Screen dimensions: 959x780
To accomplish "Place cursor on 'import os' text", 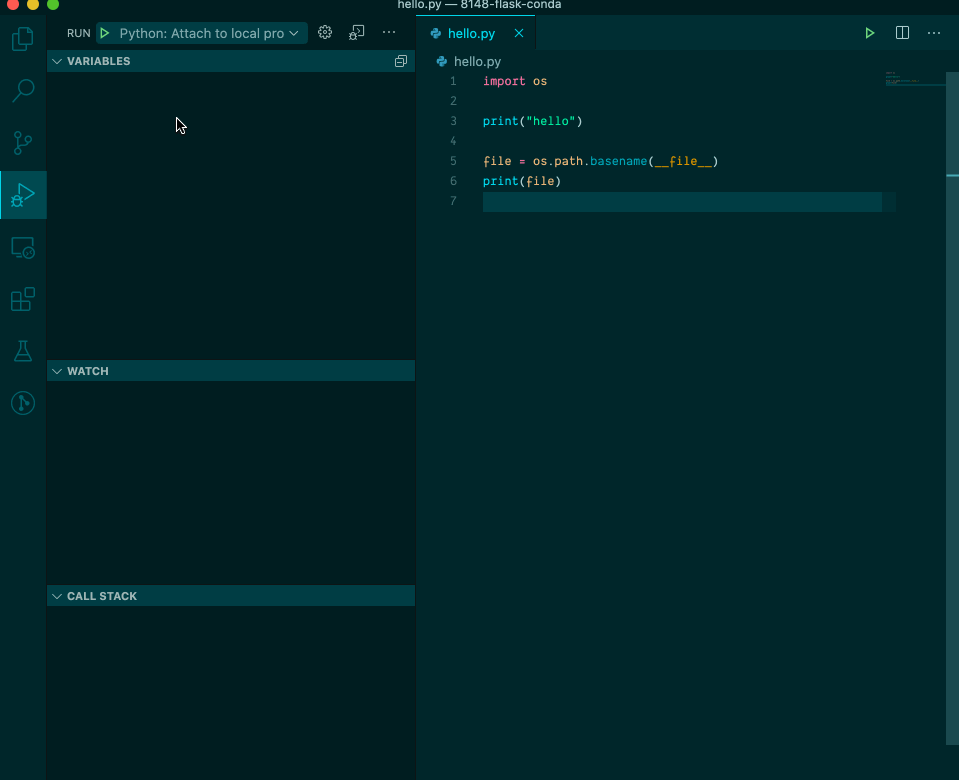I will point(515,81).
